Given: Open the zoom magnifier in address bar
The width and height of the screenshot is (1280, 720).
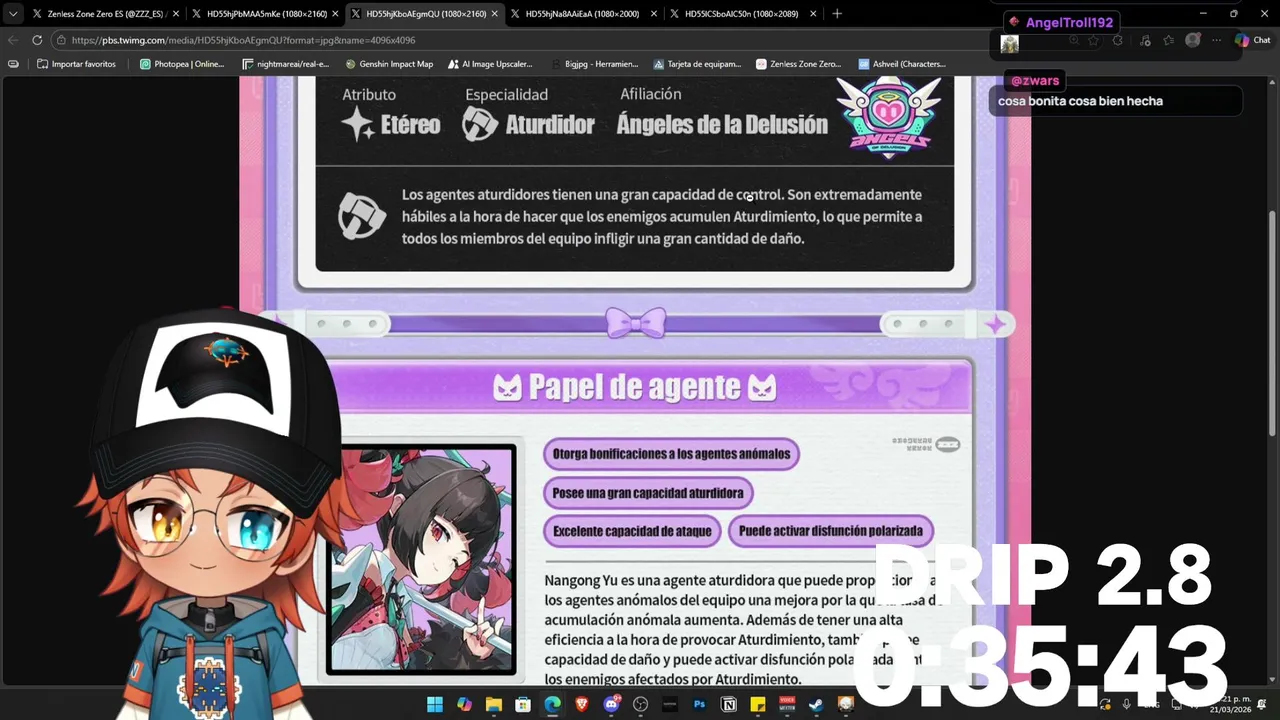Looking at the screenshot, I should 1074,40.
